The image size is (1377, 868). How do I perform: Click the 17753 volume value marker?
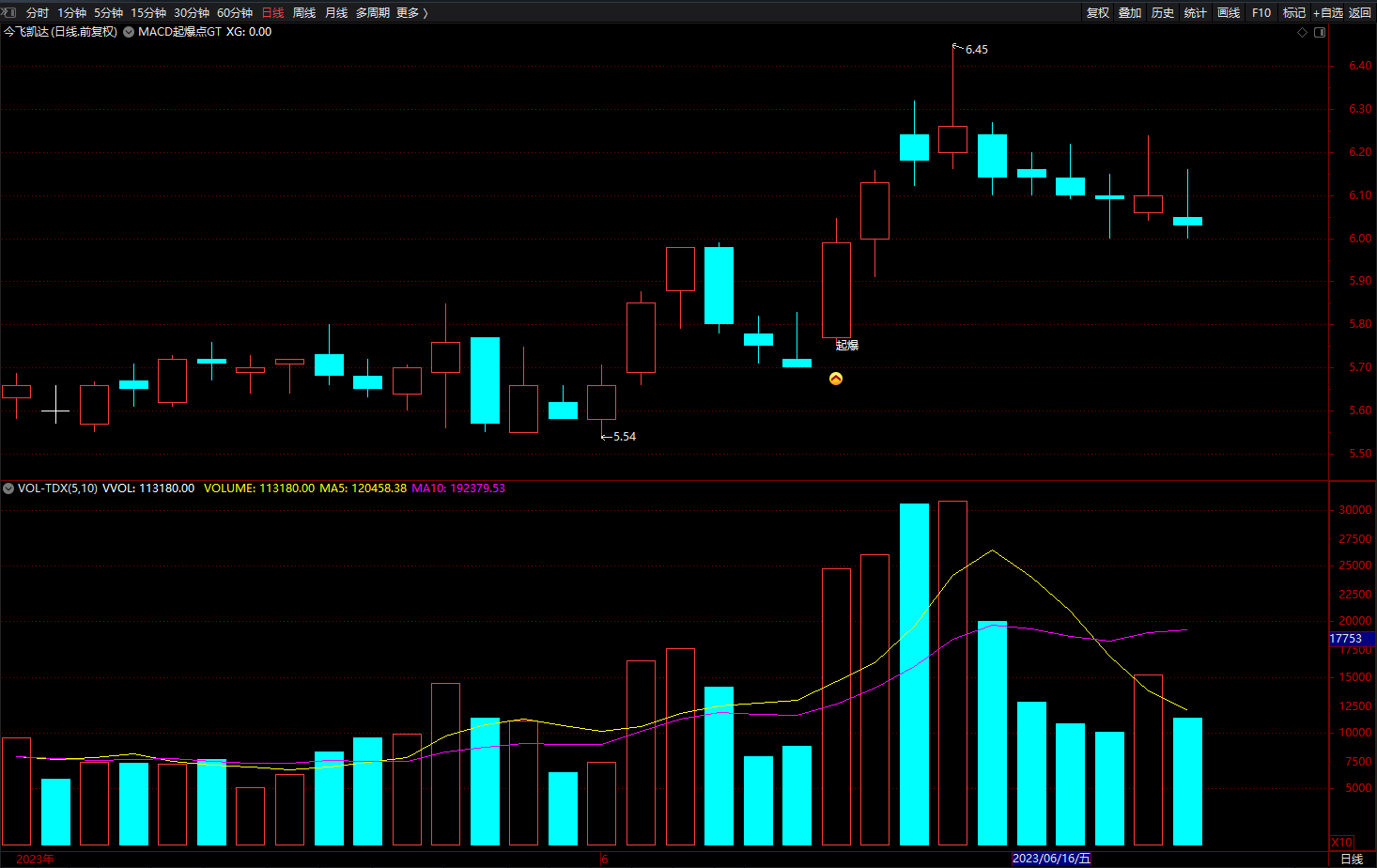[1351, 639]
